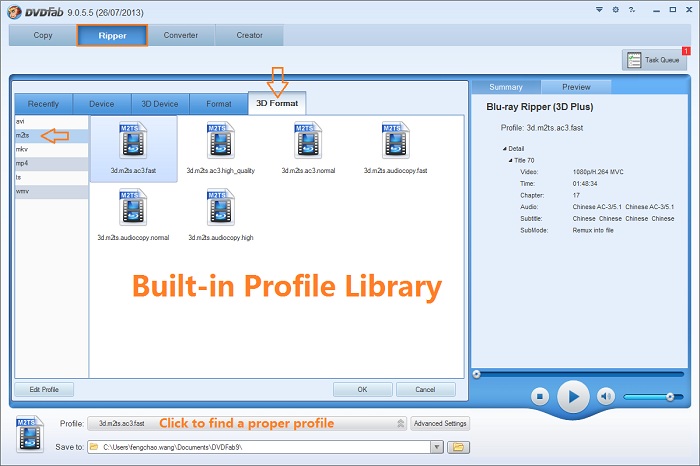Image resolution: width=700 pixels, height=466 pixels.
Task: Select the 3d.m2ts.audiocopy.fast profile icon
Action: point(396,141)
